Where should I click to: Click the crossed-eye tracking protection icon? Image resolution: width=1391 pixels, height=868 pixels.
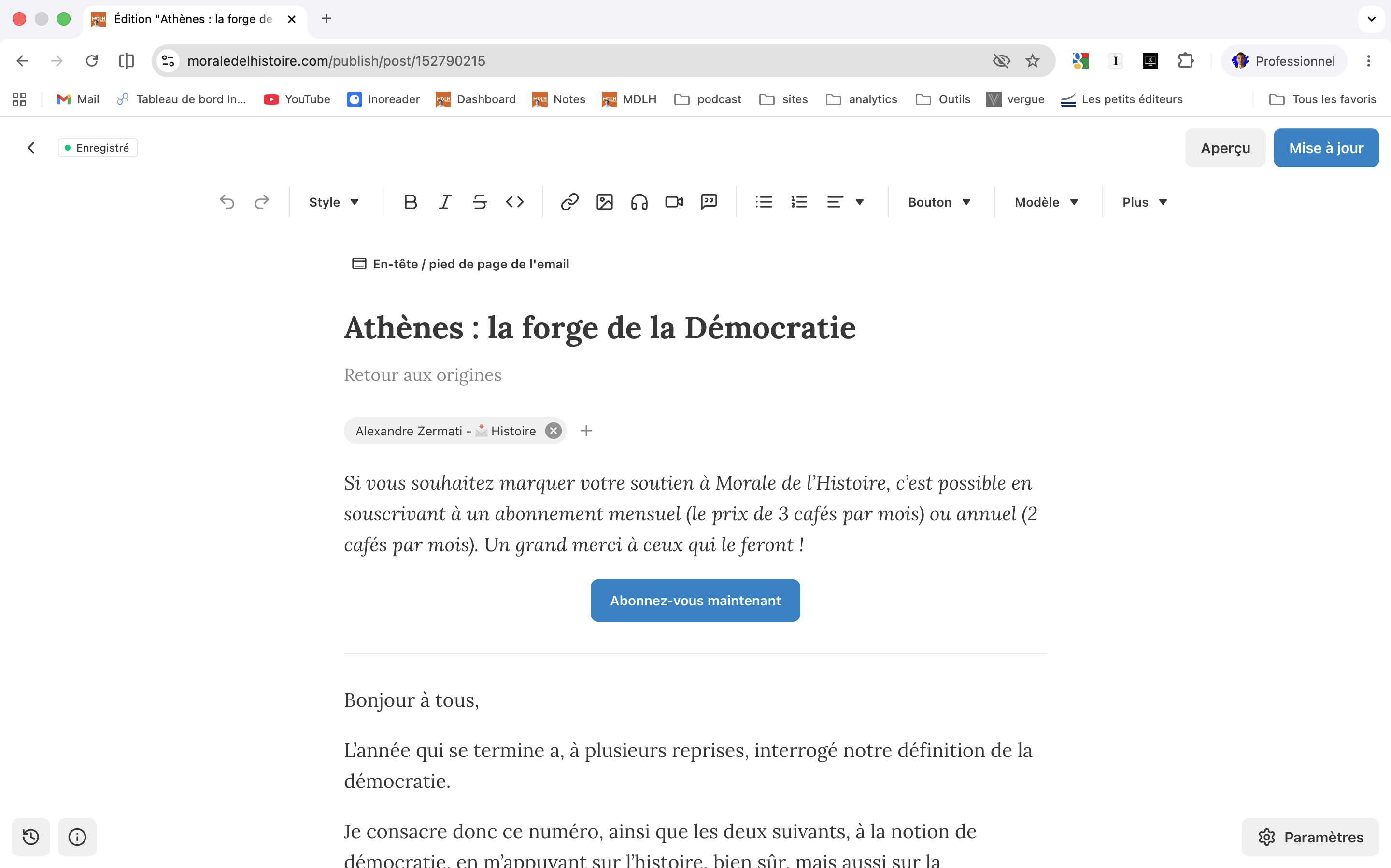click(1001, 61)
